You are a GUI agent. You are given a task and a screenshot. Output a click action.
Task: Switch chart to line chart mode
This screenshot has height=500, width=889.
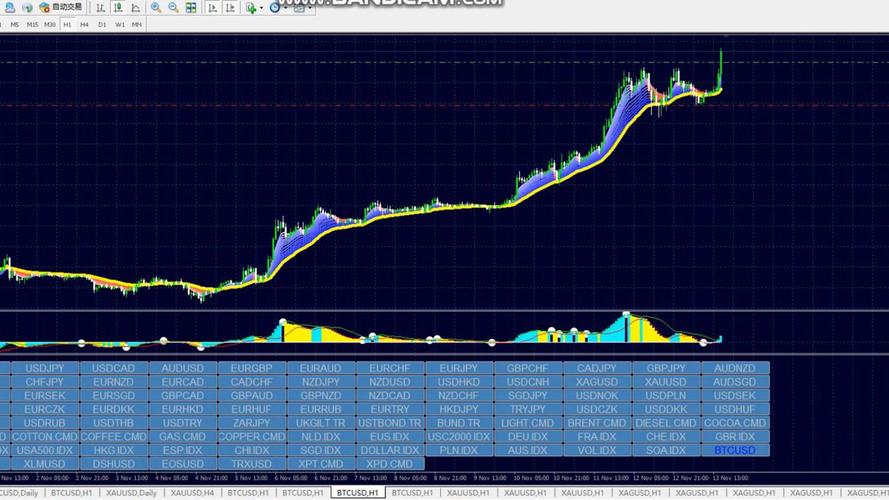tap(136, 7)
